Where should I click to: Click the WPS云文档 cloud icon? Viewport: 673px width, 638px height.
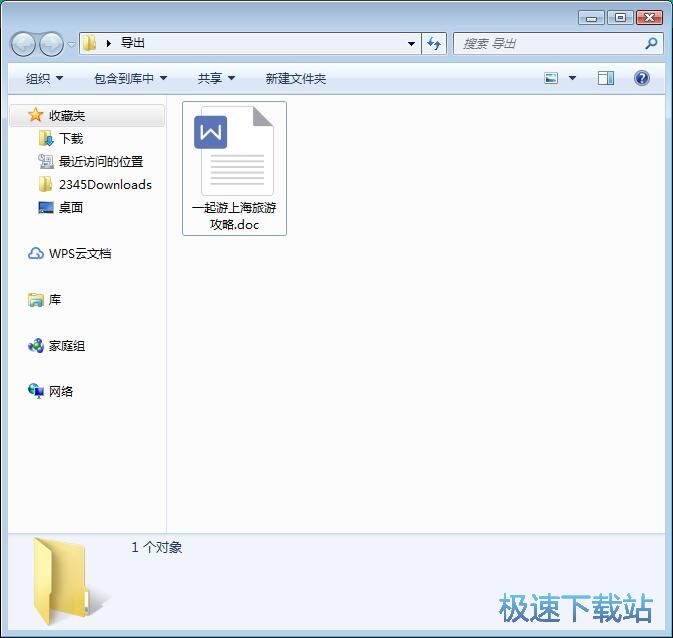click(36, 254)
